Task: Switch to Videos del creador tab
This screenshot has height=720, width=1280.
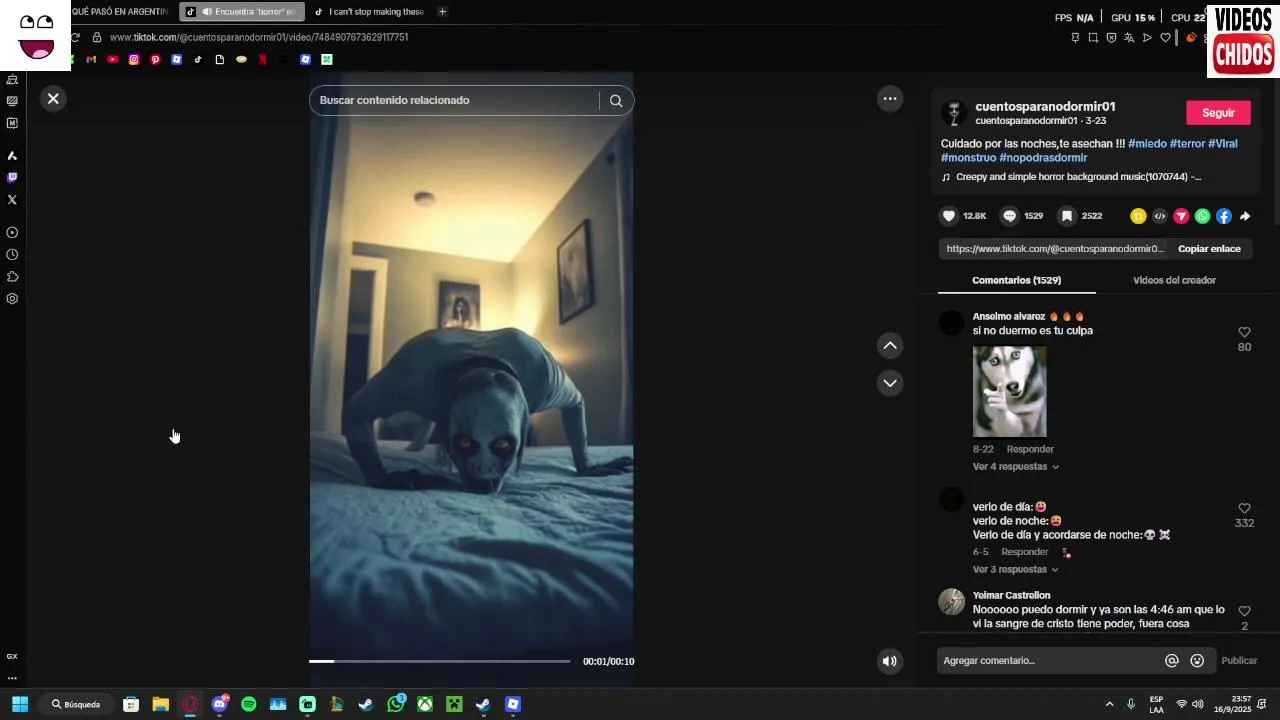Action: click(x=1174, y=281)
